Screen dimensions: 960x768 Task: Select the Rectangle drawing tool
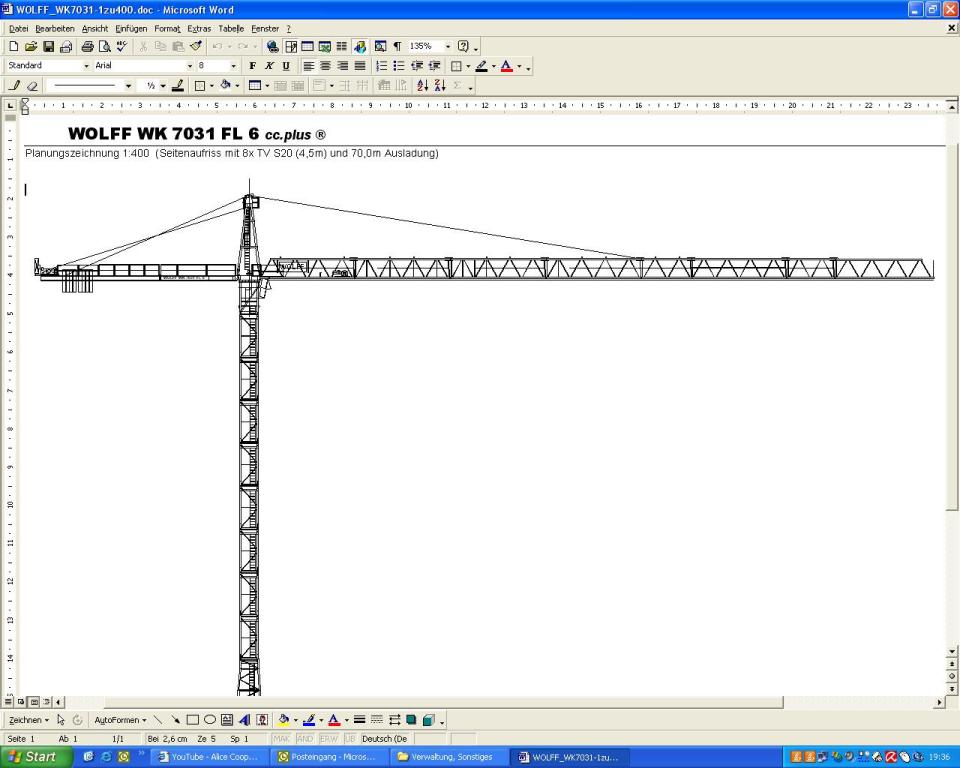tap(192, 720)
